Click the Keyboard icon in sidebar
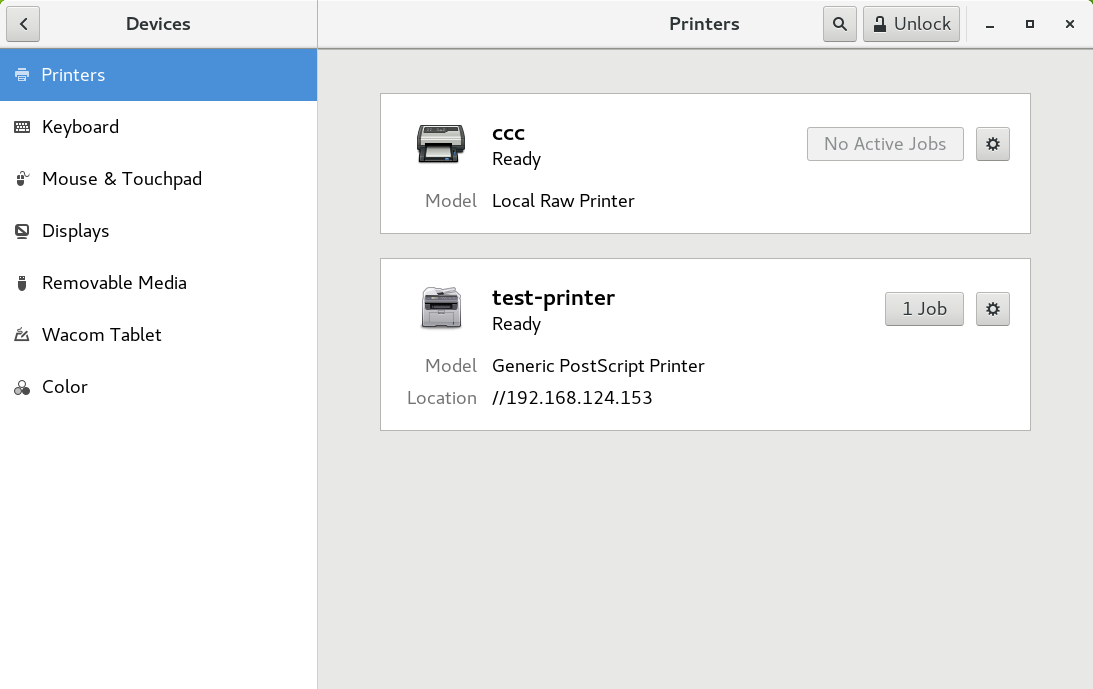 22,127
